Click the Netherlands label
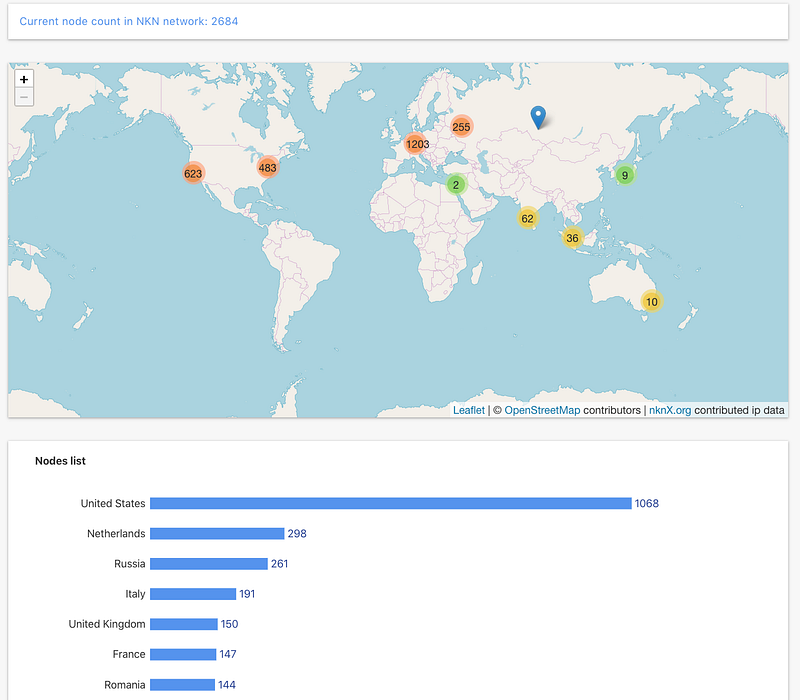 [116, 534]
